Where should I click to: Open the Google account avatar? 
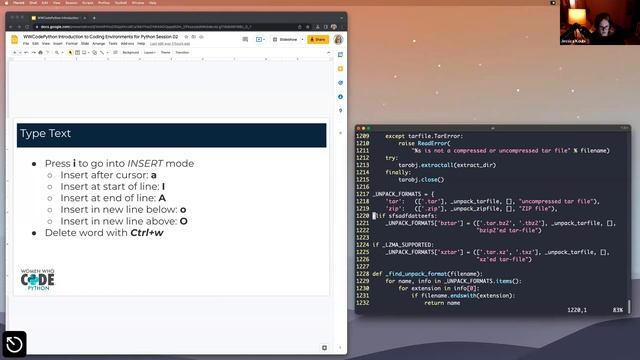point(338,40)
